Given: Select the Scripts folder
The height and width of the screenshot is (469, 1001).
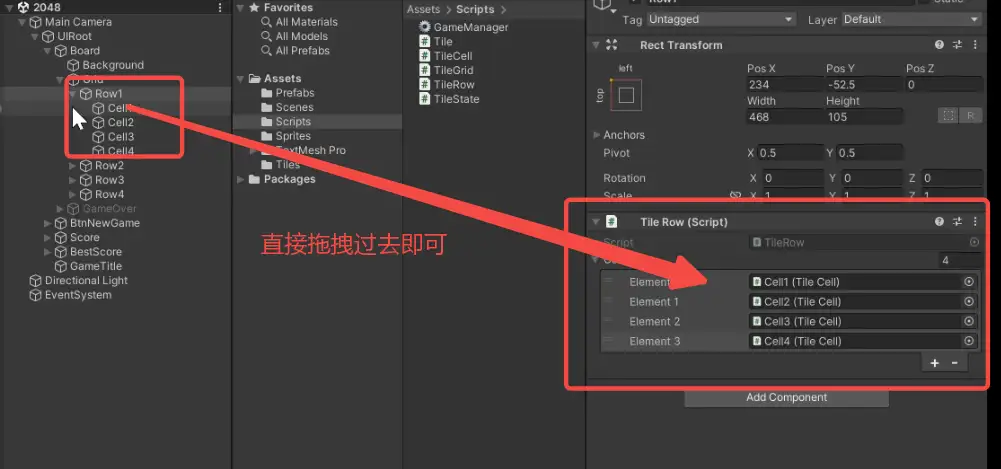Looking at the screenshot, I should 293,121.
